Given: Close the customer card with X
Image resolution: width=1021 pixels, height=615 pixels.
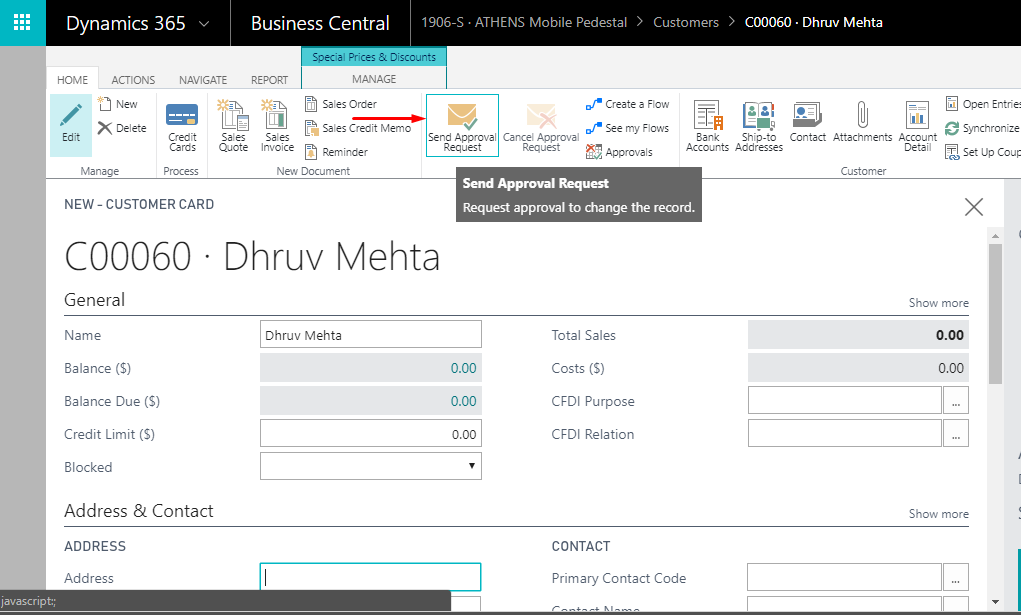Looking at the screenshot, I should tap(973, 207).
